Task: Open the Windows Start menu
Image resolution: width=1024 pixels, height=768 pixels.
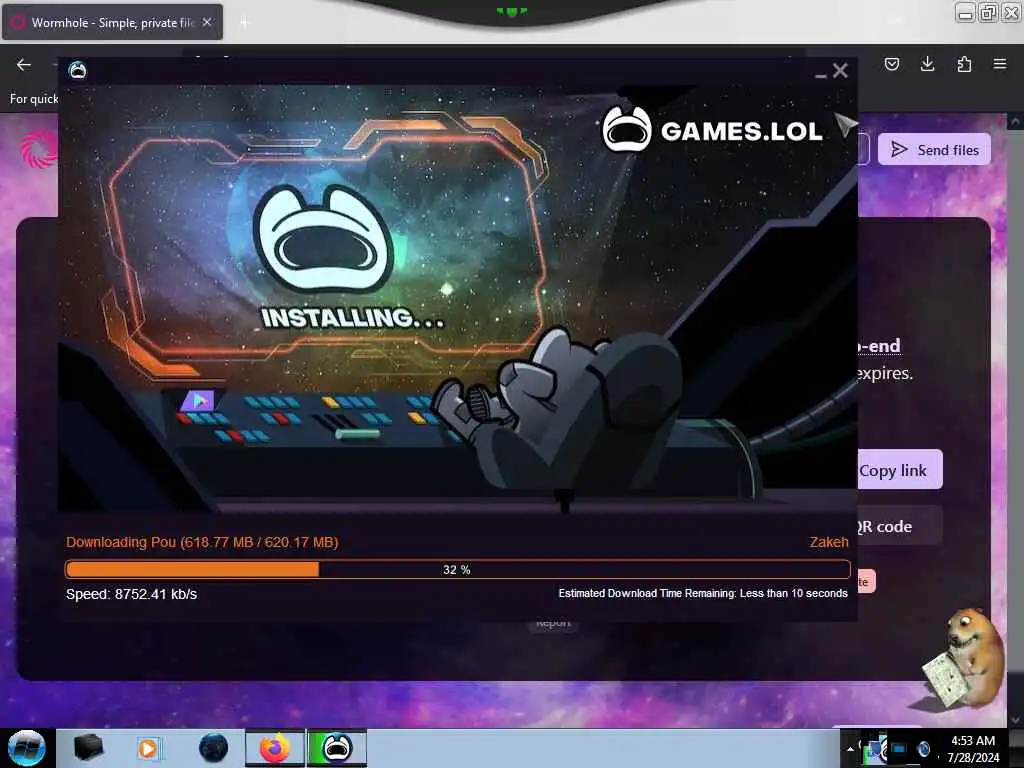Action: click(x=26, y=748)
